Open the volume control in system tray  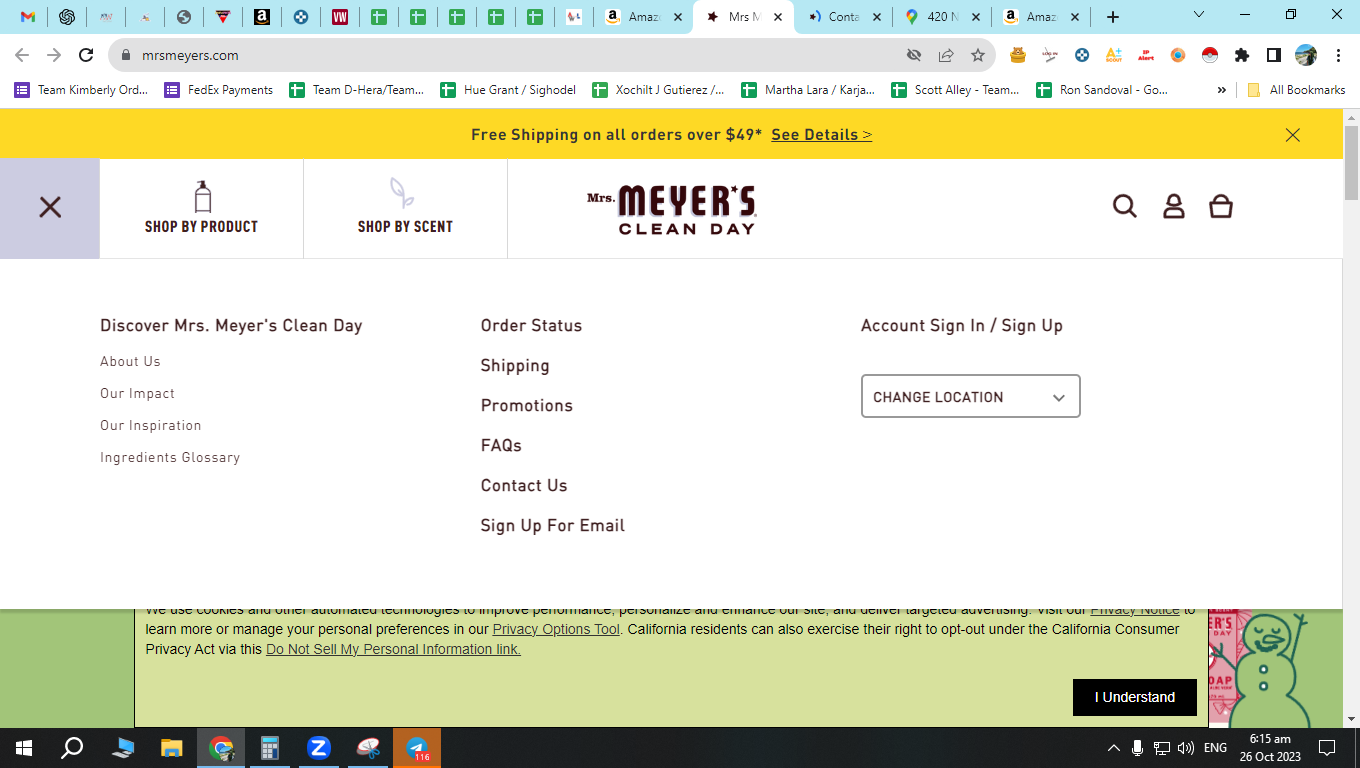[x=1186, y=748]
